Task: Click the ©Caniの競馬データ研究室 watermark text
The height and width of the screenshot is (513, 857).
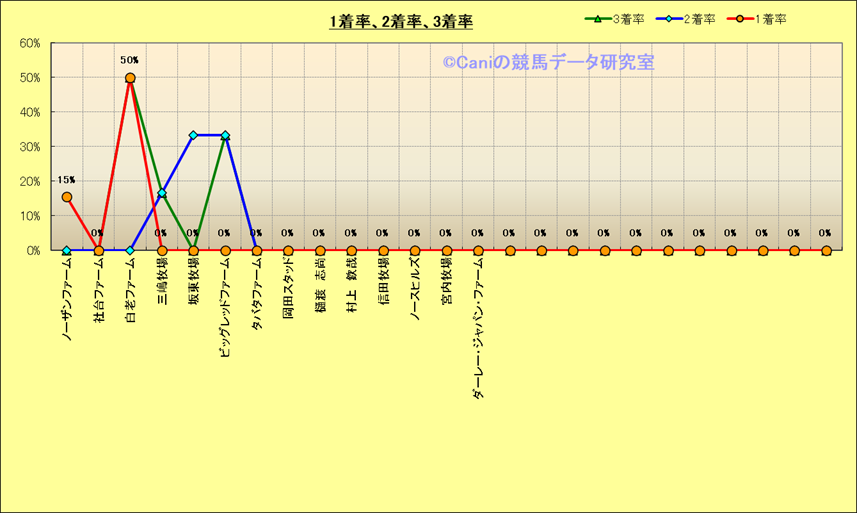Action: [x=548, y=63]
